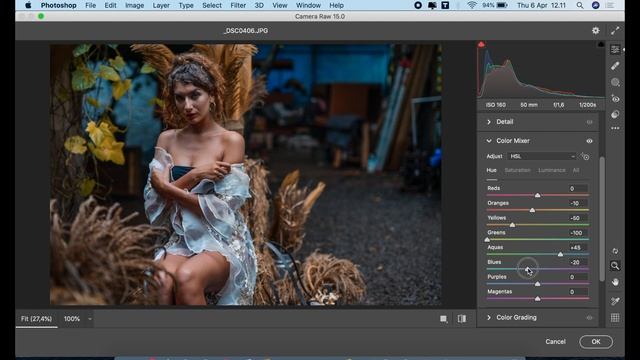This screenshot has height=360, width=640.
Task: Toggle the color sampler eyedropper tool
Action: pyautogui.click(x=615, y=301)
